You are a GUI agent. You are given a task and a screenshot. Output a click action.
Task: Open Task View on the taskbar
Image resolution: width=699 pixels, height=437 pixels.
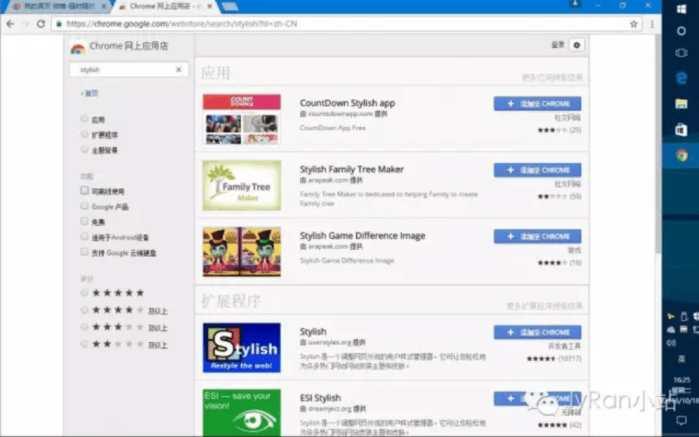pos(681,53)
